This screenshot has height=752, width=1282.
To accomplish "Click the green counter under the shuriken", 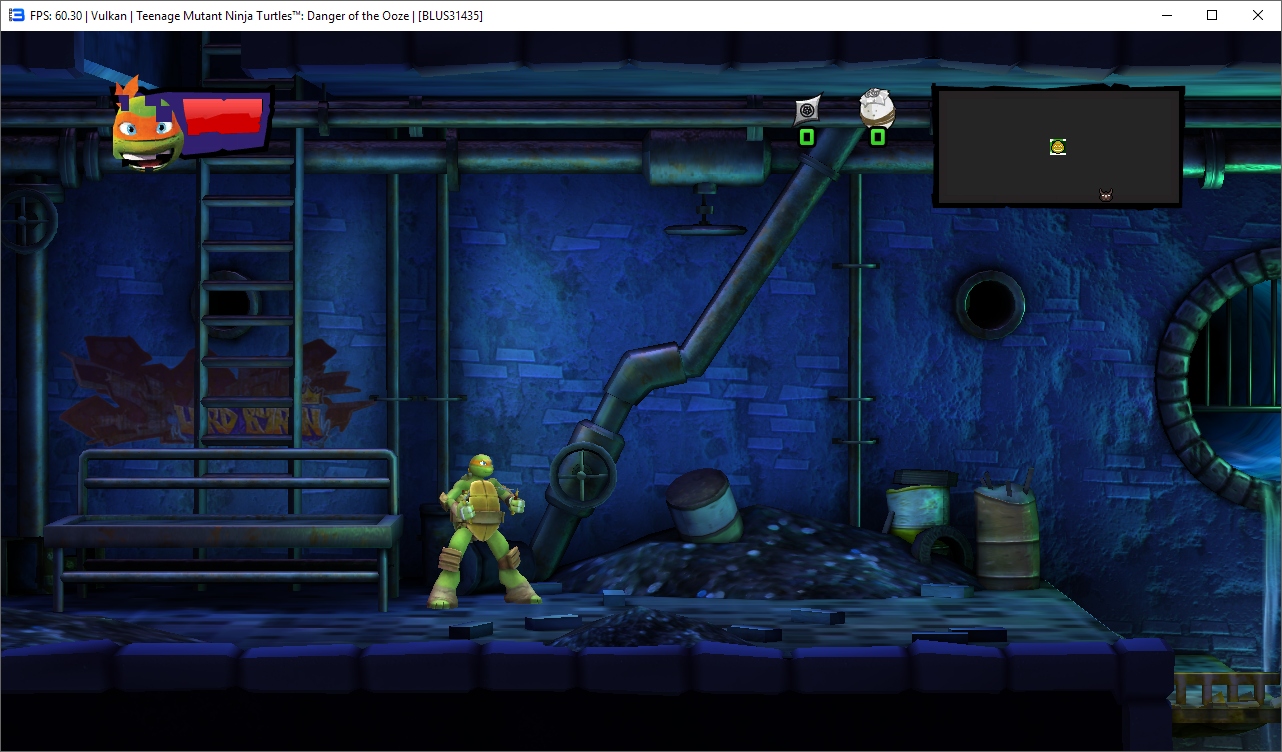I will pyautogui.click(x=807, y=137).
